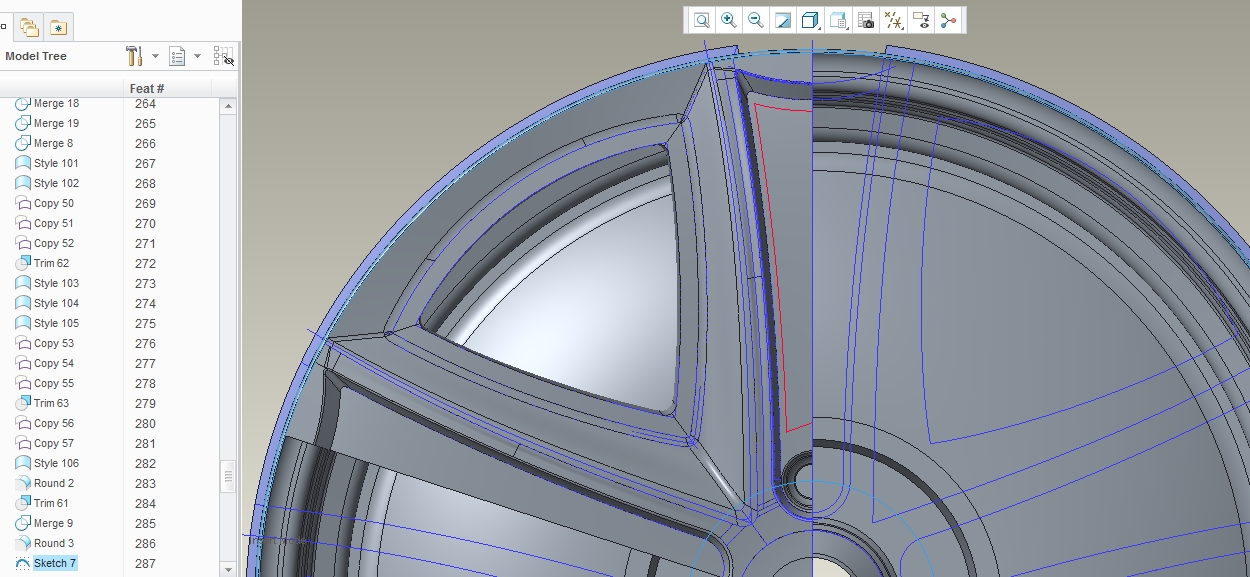Click the Zoom In magnifier icon
This screenshot has width=1250, height=577.
tap(729, 20)
